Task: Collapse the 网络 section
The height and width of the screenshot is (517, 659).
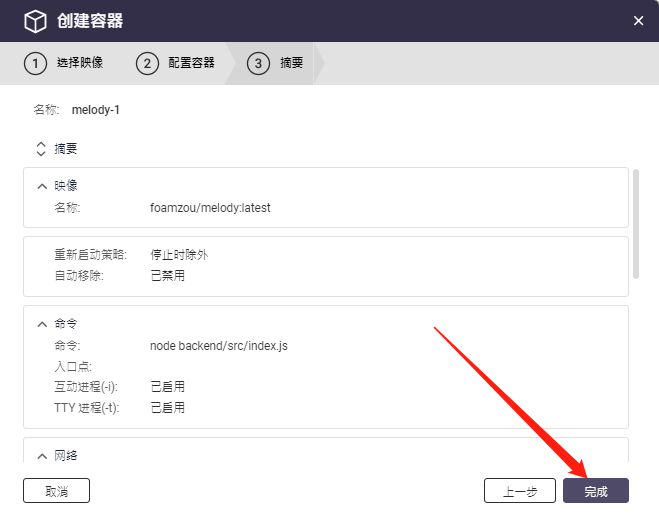Action: point(42,456)
